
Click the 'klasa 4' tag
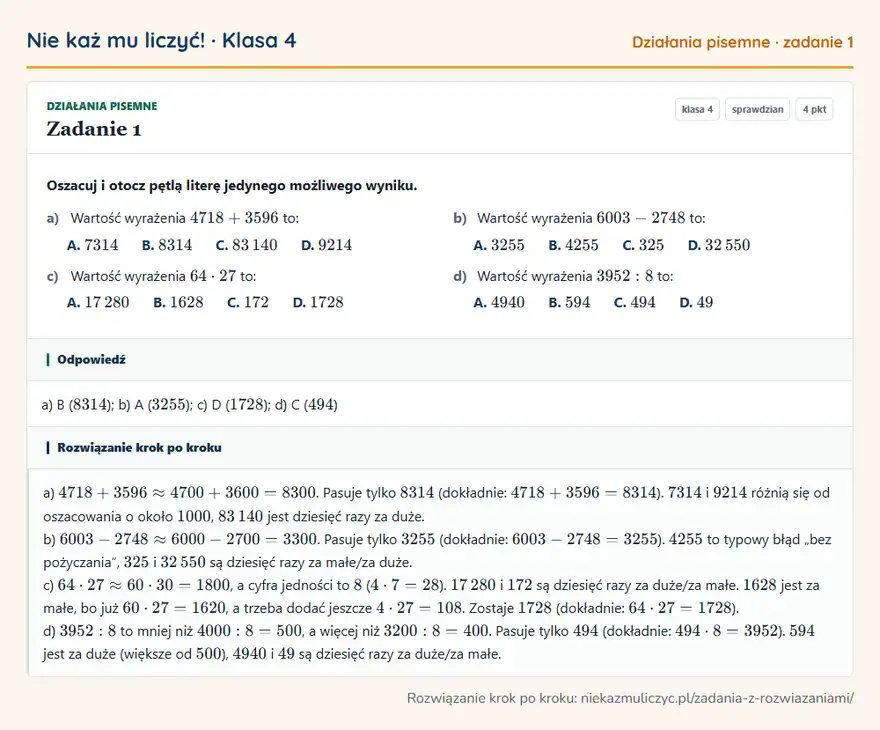coord(697,109)
